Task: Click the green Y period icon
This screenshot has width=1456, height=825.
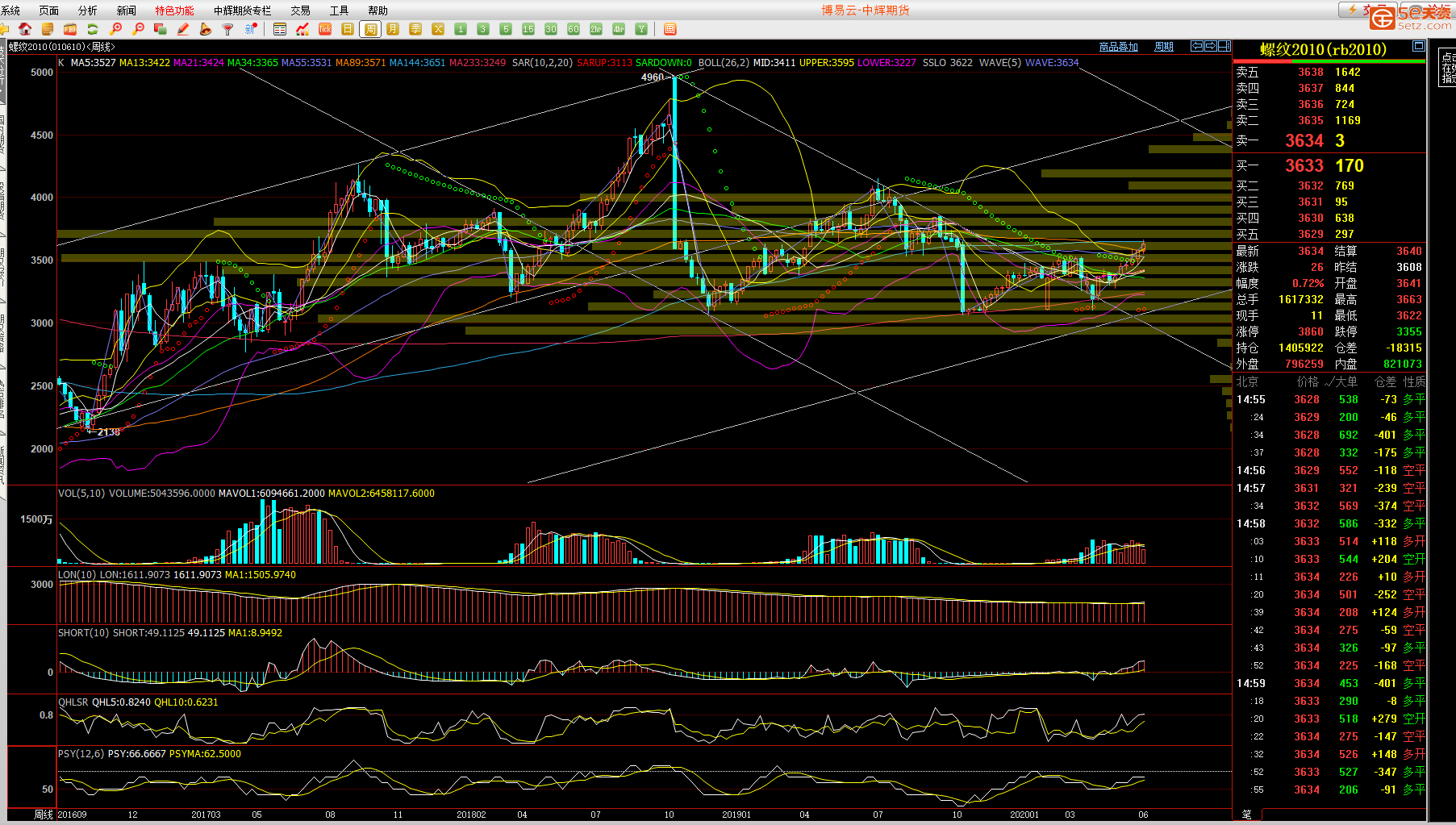Action: 641,29
